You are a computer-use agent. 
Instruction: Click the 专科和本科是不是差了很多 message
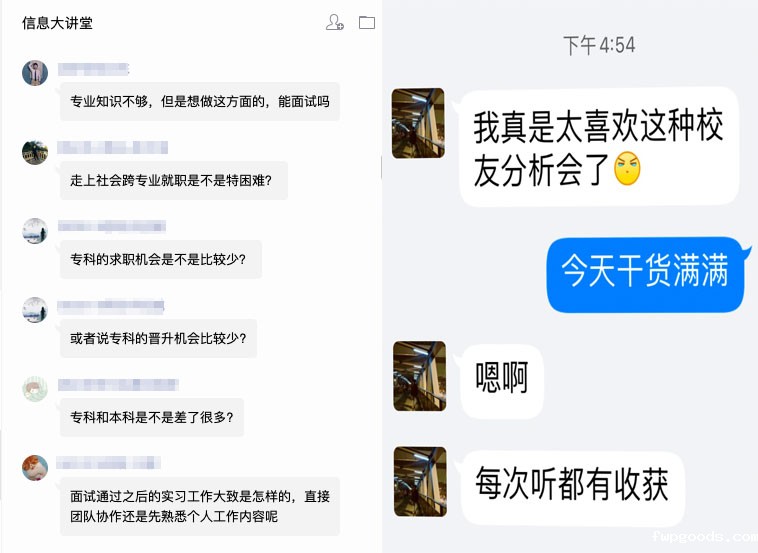point(152,417)
